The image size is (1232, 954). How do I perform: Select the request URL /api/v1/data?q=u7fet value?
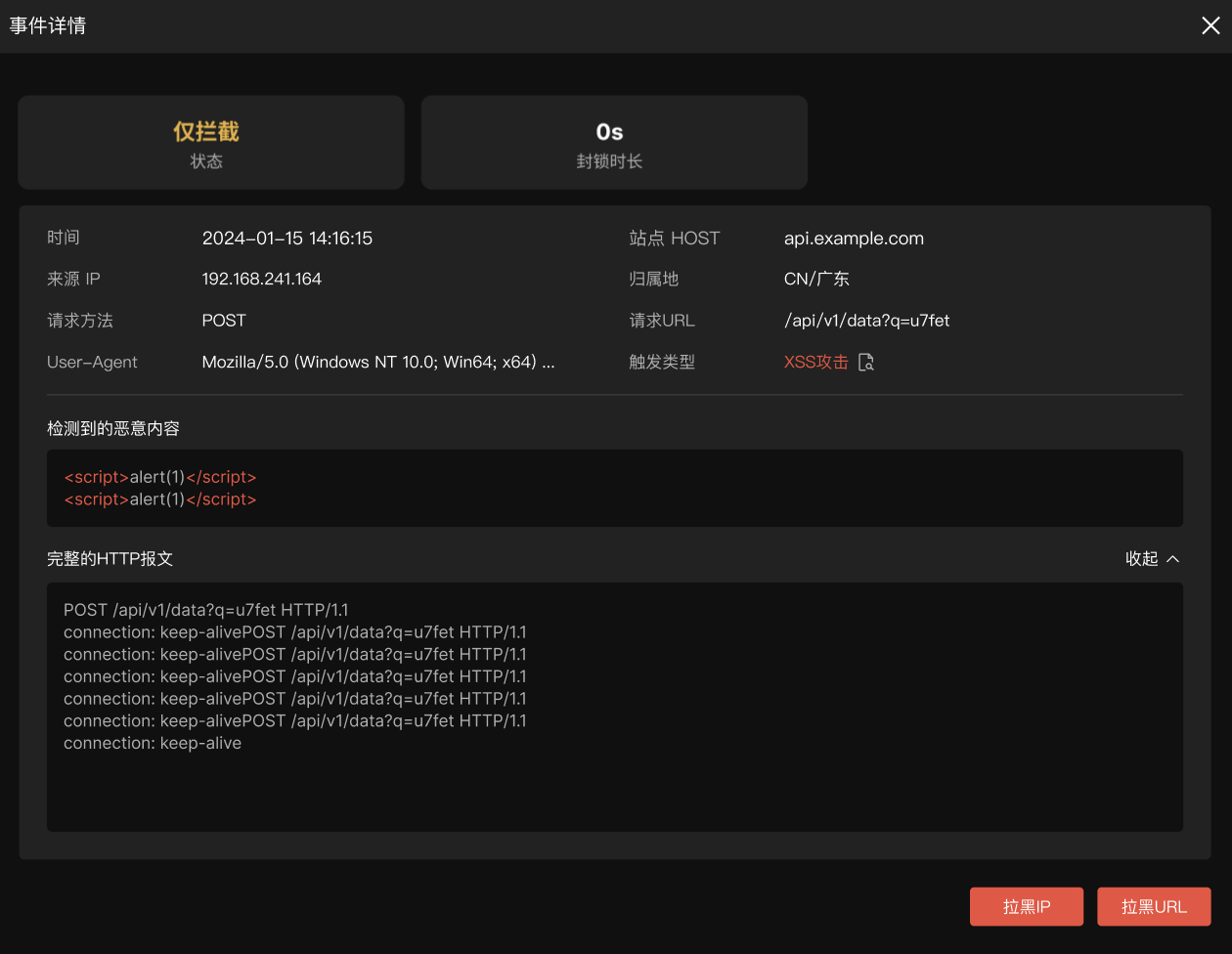[x=867, y=321]
